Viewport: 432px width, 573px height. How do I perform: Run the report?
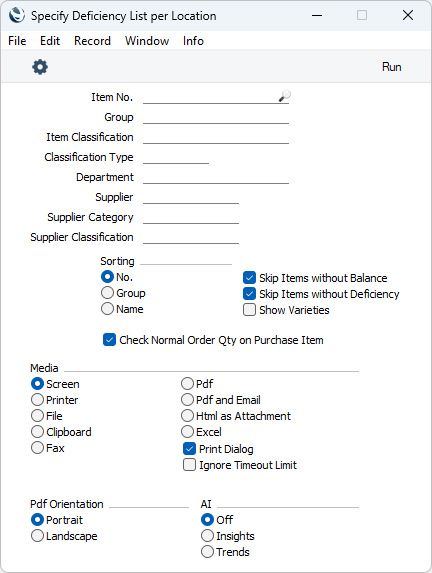point(391,67)
